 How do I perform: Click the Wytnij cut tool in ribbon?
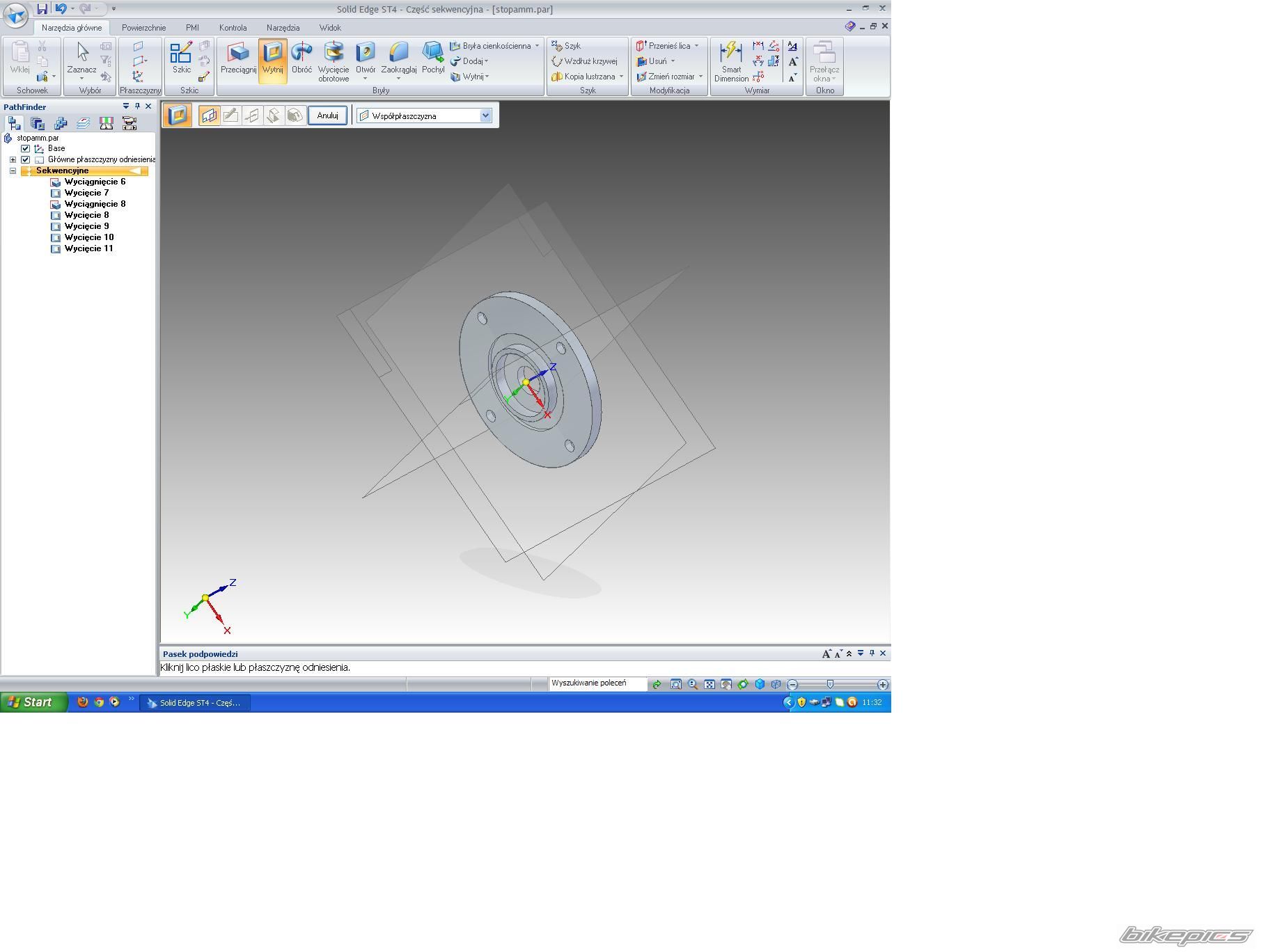pos(272,61)
